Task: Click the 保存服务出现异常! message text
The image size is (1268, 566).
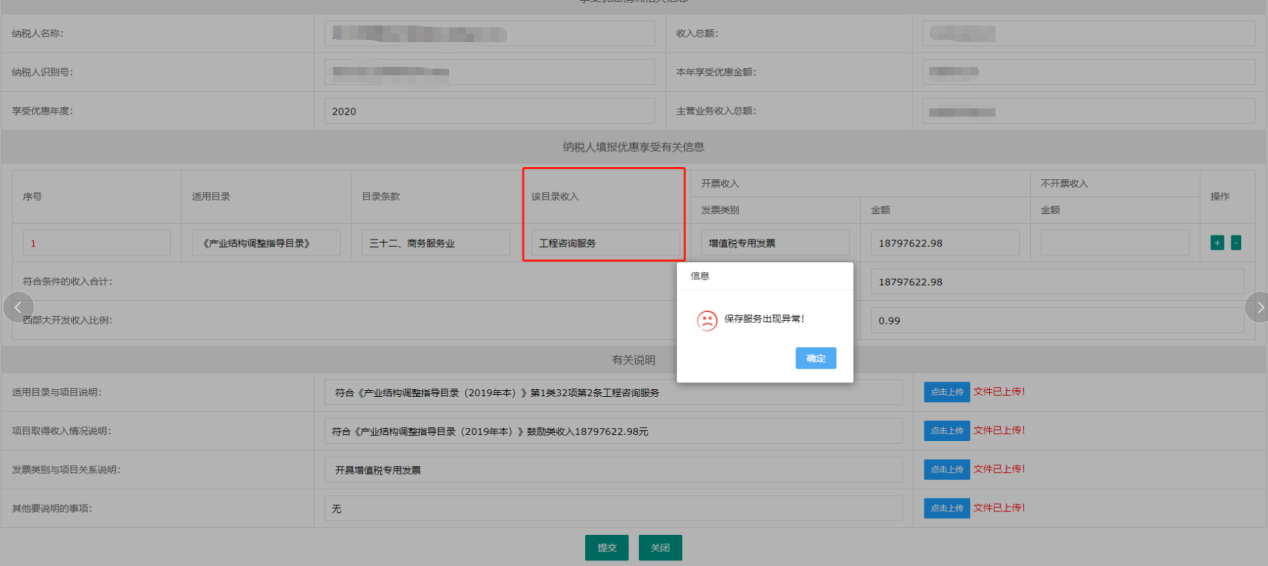Action: coord(764,319)
